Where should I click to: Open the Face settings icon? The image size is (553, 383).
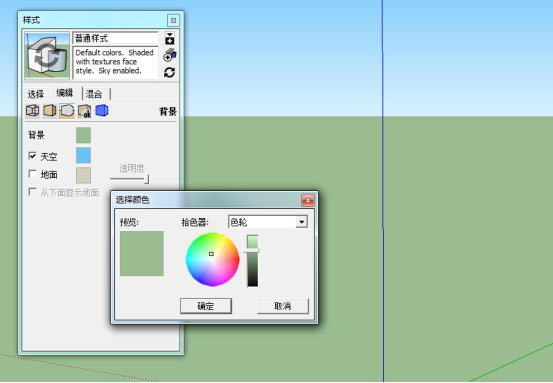pos(50,111)
